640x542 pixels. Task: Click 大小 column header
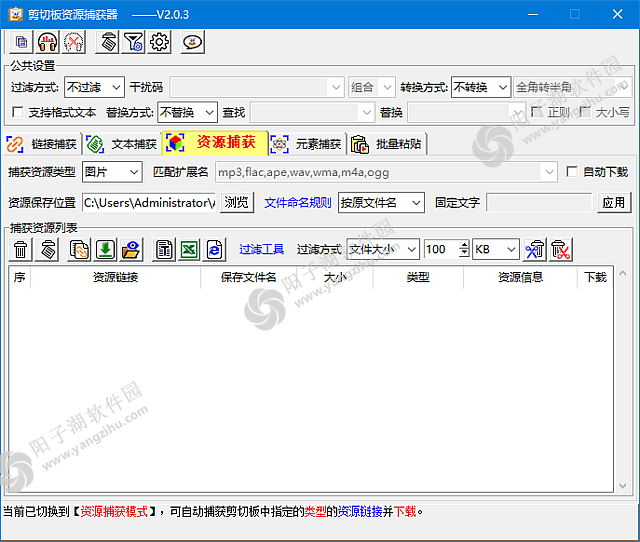[x=335, y=277]
